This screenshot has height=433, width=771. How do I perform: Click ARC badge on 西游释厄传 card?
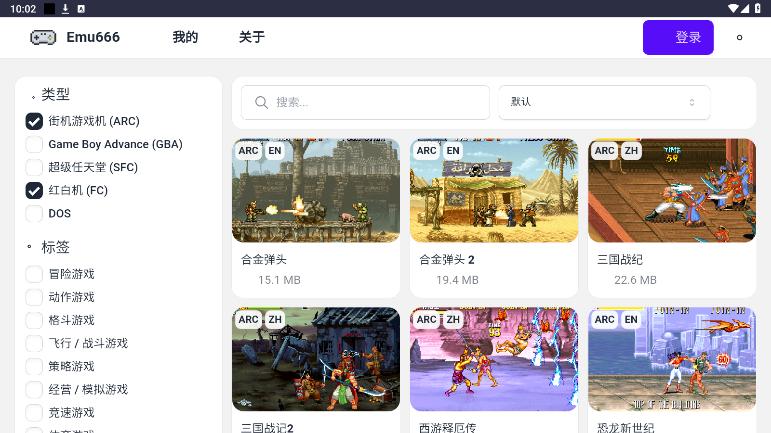(x=426, y=319)
